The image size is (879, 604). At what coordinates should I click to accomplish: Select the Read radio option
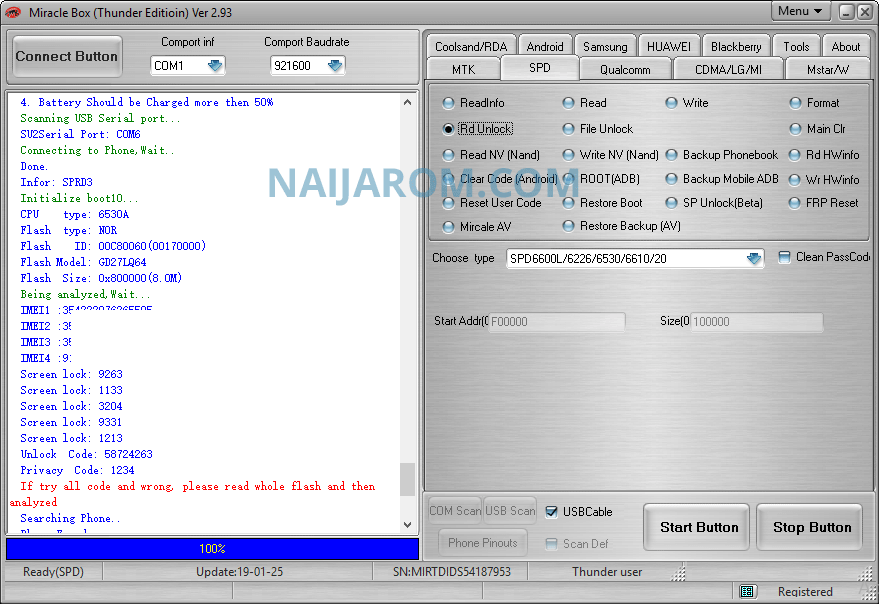coord(585,103)
